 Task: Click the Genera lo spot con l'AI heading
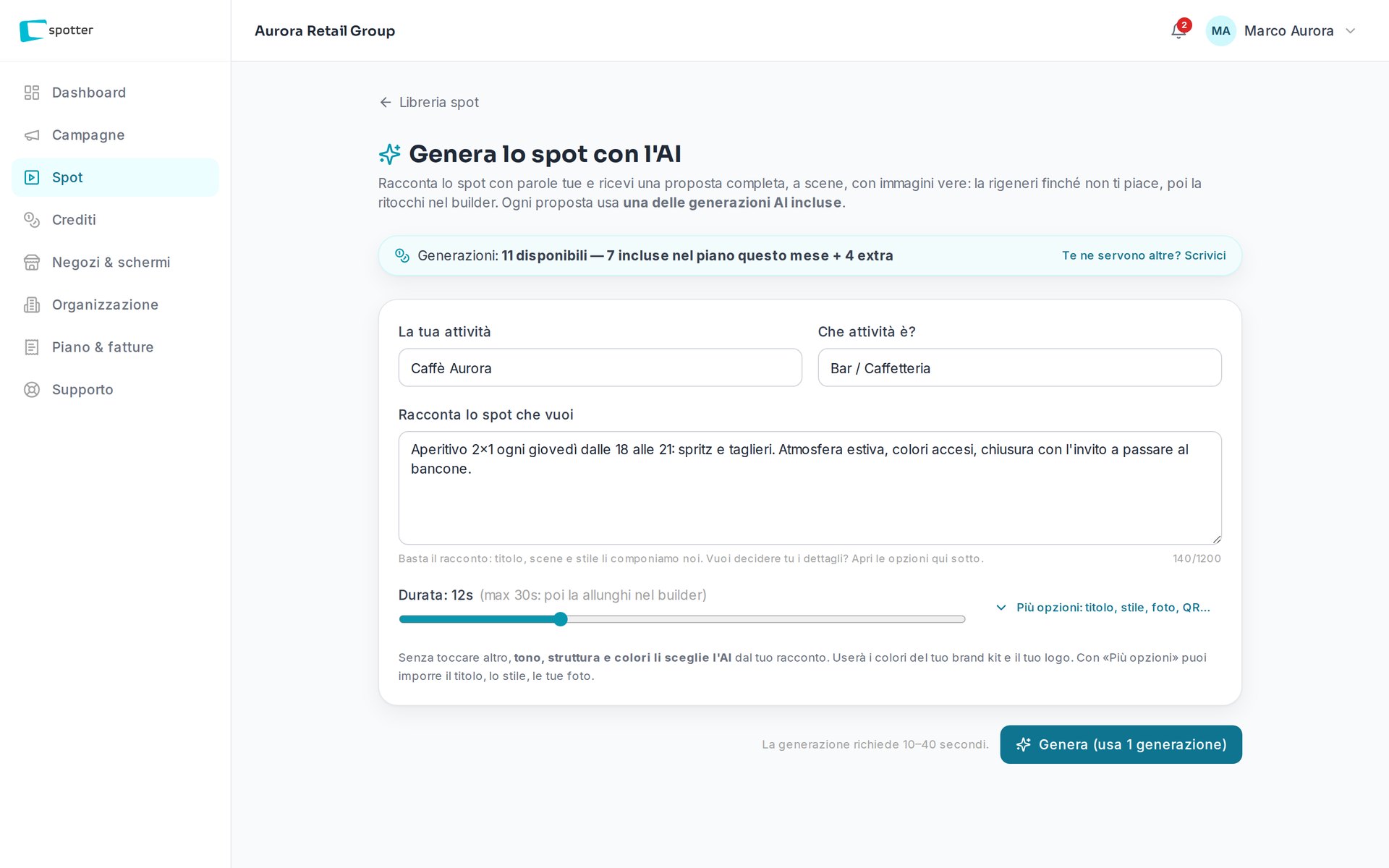(545, 154)
